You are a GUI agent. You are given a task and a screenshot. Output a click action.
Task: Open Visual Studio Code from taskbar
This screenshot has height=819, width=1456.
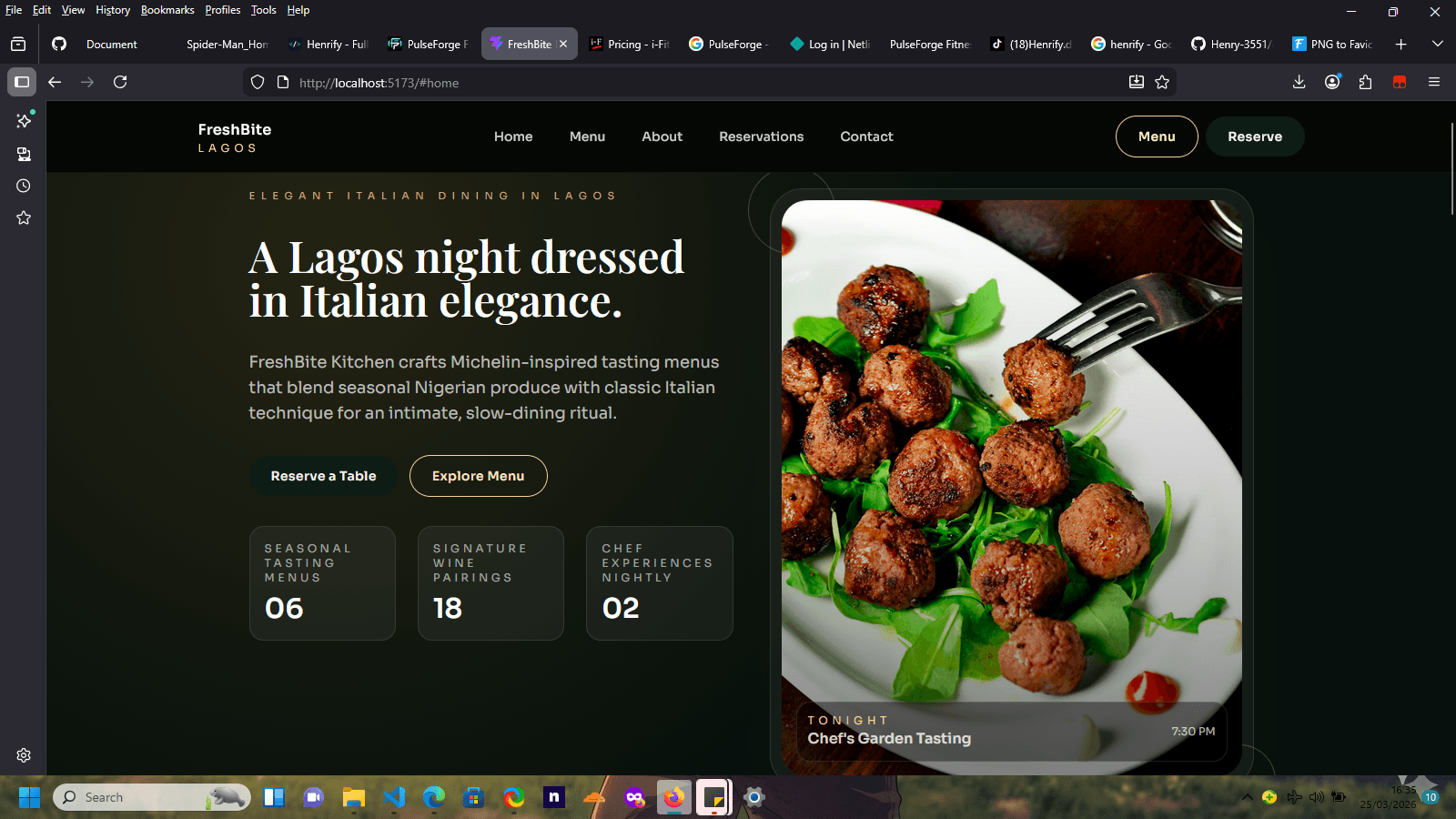pos(393,798)
